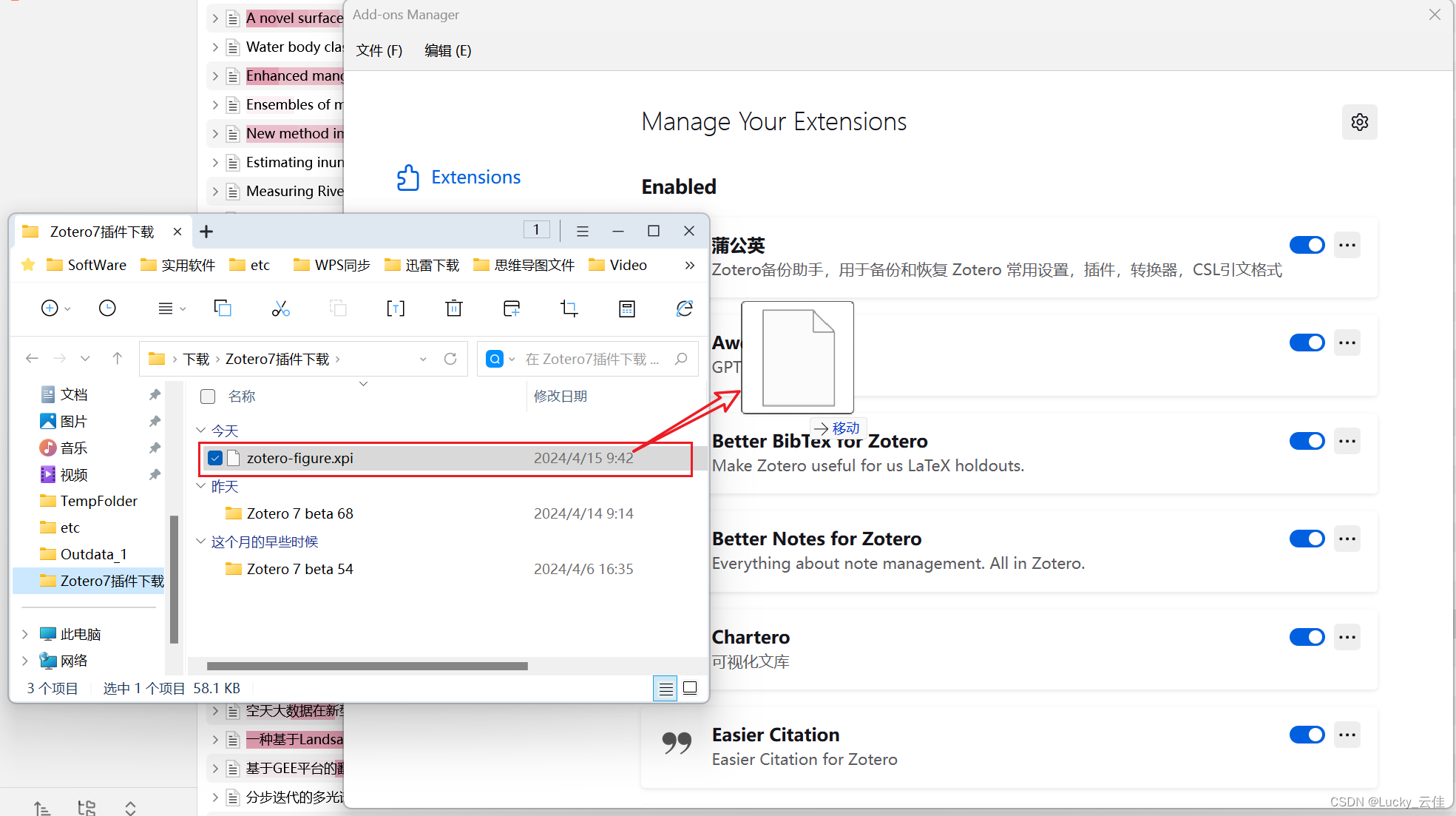This screenshot has width=1456, height=816.
Task: Open the 迅雷下载 bookmark folder
Action: pyautogui.click(x=421, y=266)
